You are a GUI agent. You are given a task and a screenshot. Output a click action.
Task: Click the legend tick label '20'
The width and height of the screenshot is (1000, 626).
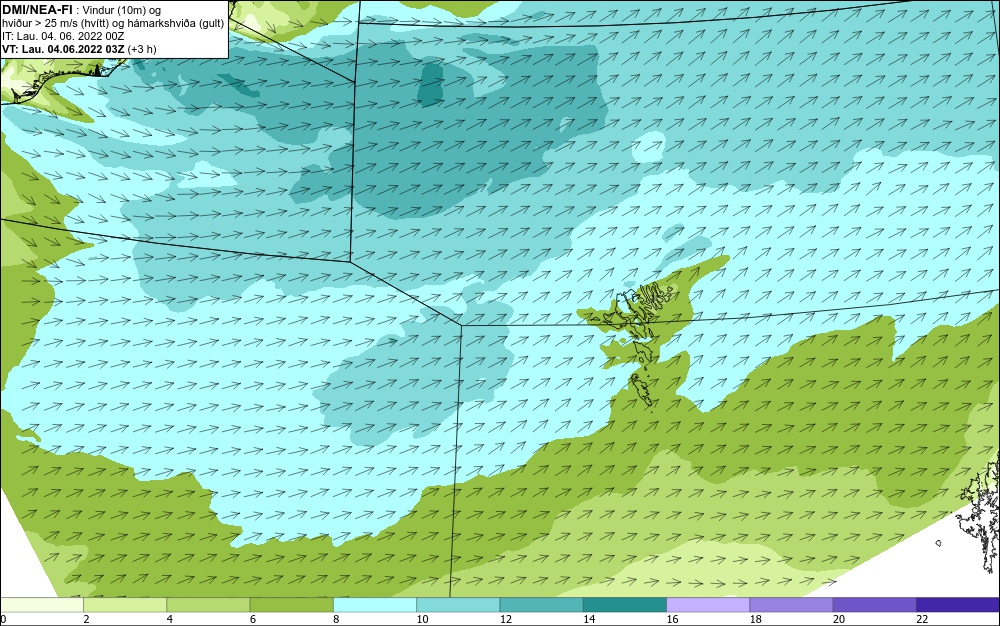(839, 619)
